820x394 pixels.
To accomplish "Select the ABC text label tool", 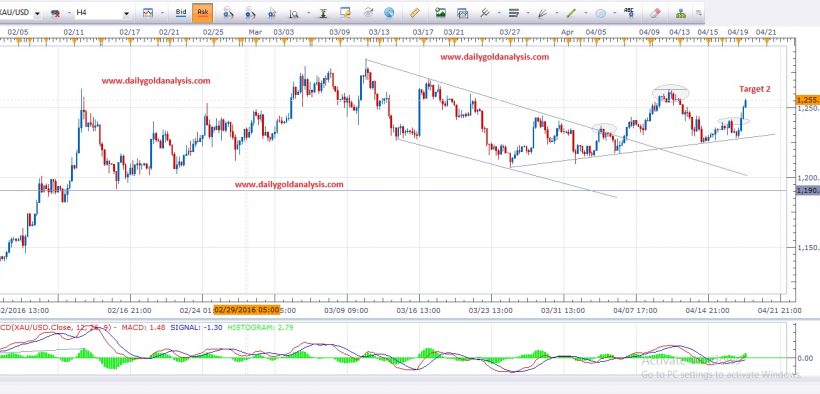I will pyautogui.click(x=629, y=12).
